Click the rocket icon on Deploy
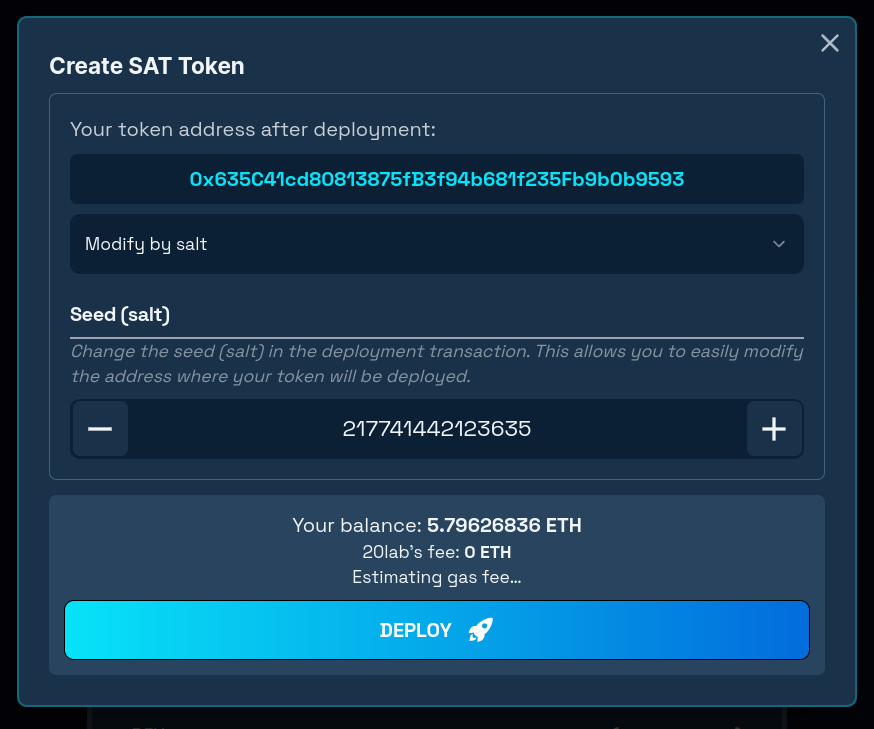The image size is (874, 729). [x=480, y=630]
